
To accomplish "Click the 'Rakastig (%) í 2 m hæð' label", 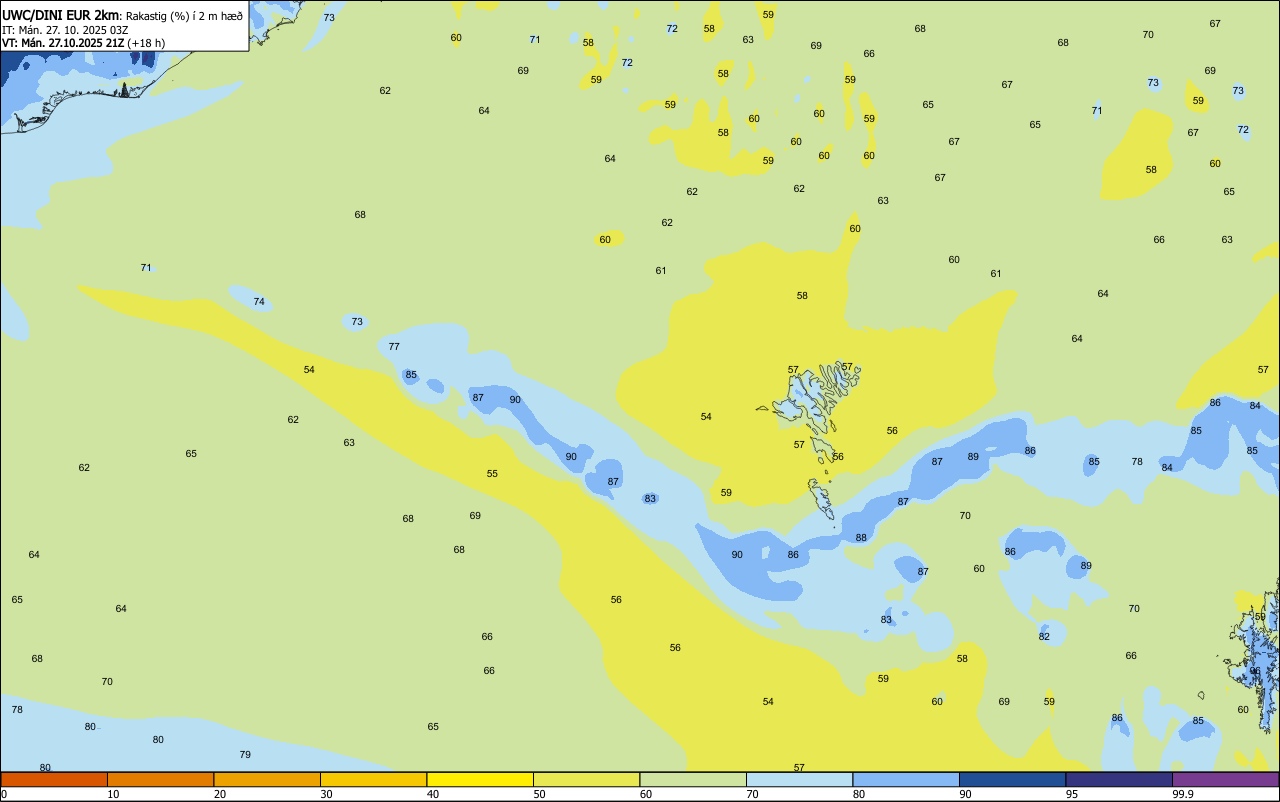I will pos(184,16).
